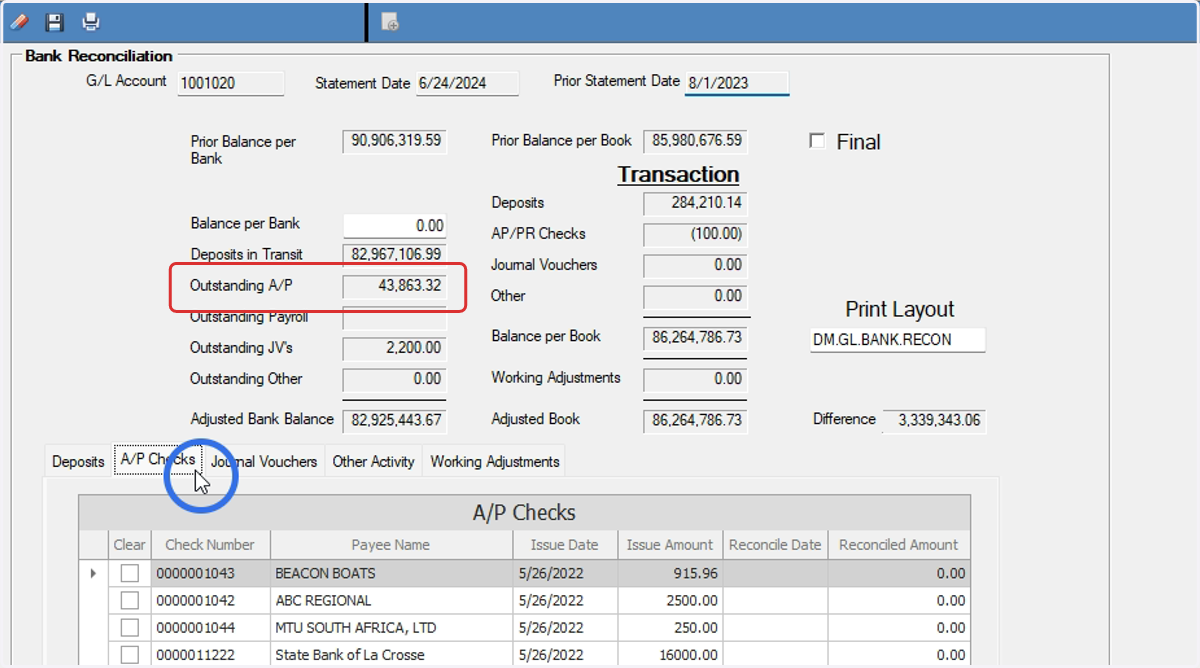
Task: Check Clear box for BEACON BOATS row
Action: tap(130, 573)
